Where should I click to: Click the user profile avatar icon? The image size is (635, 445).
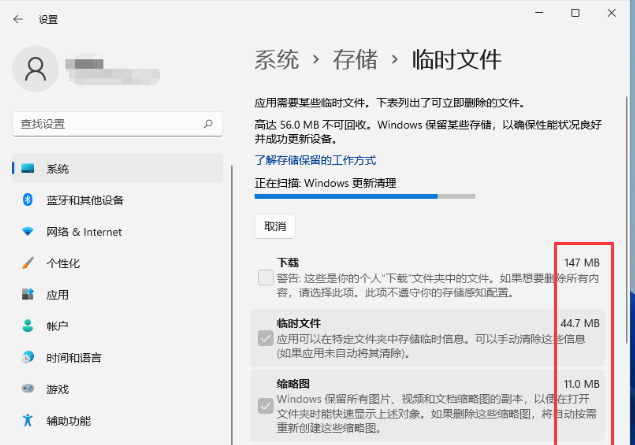click(x=36, y=70)
